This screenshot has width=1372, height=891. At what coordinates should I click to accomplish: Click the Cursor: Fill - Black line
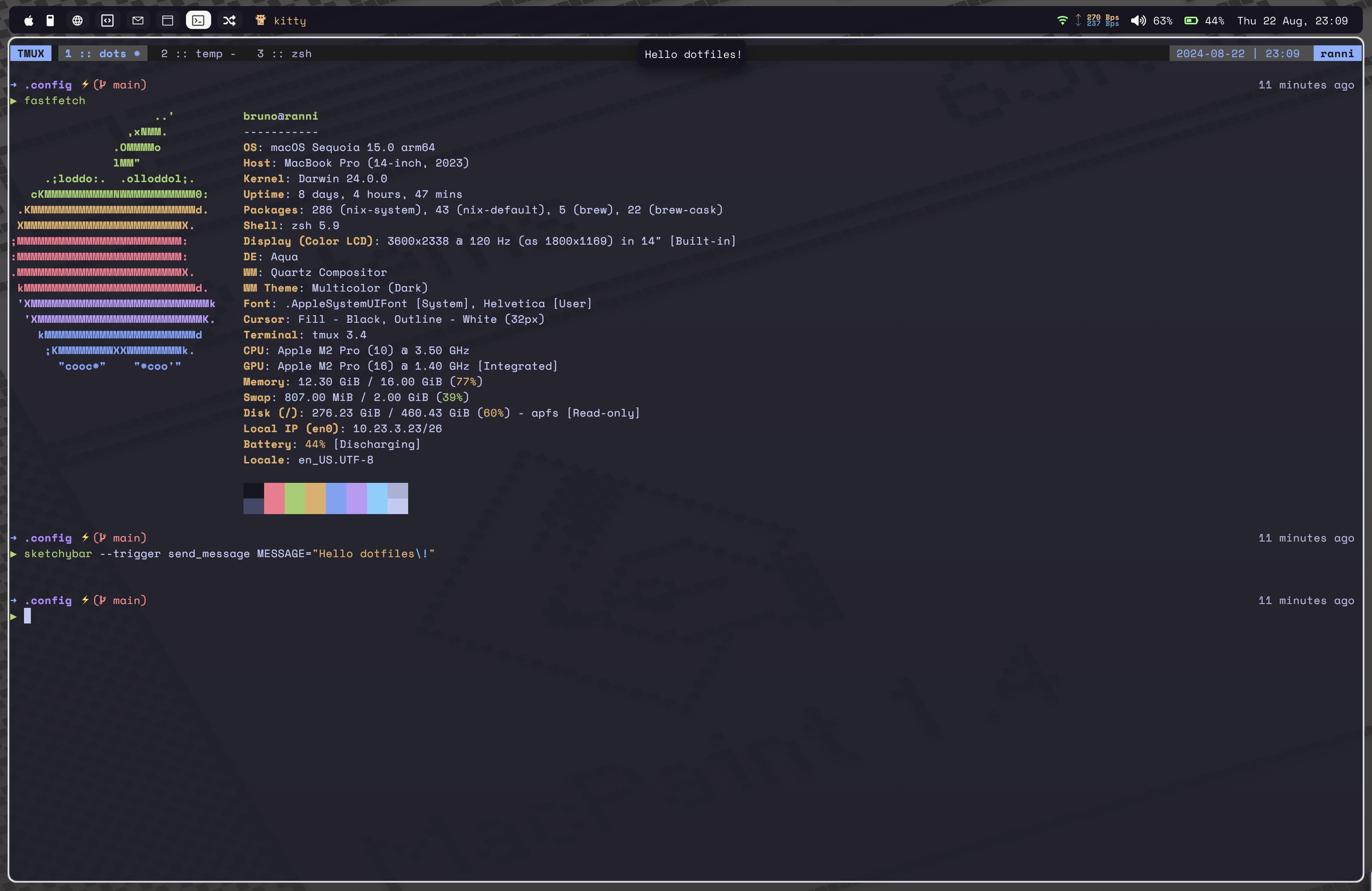click(x=394, y=319)
